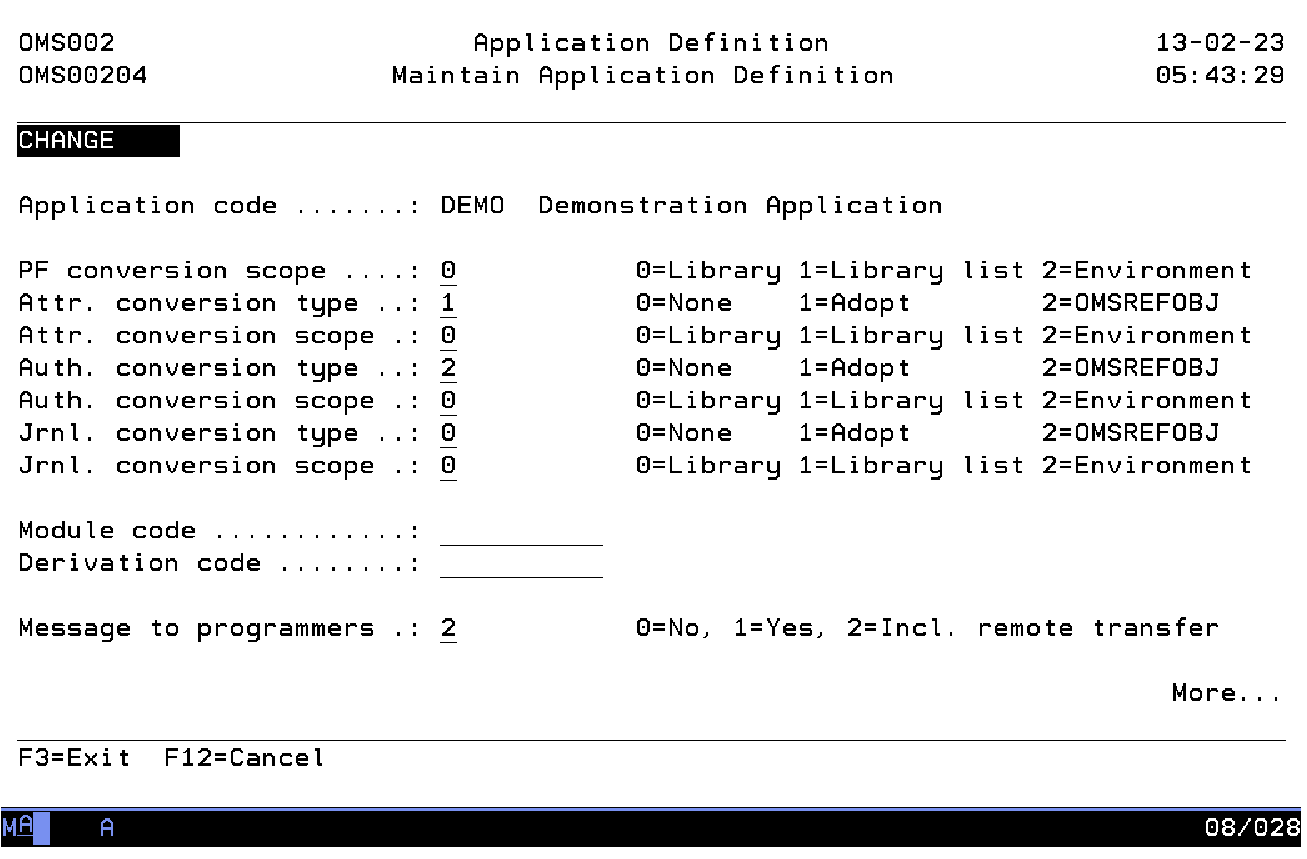Click the DEMO application code value
Viewport: 1307px width, 859px height.
click(x=472, y=206)
